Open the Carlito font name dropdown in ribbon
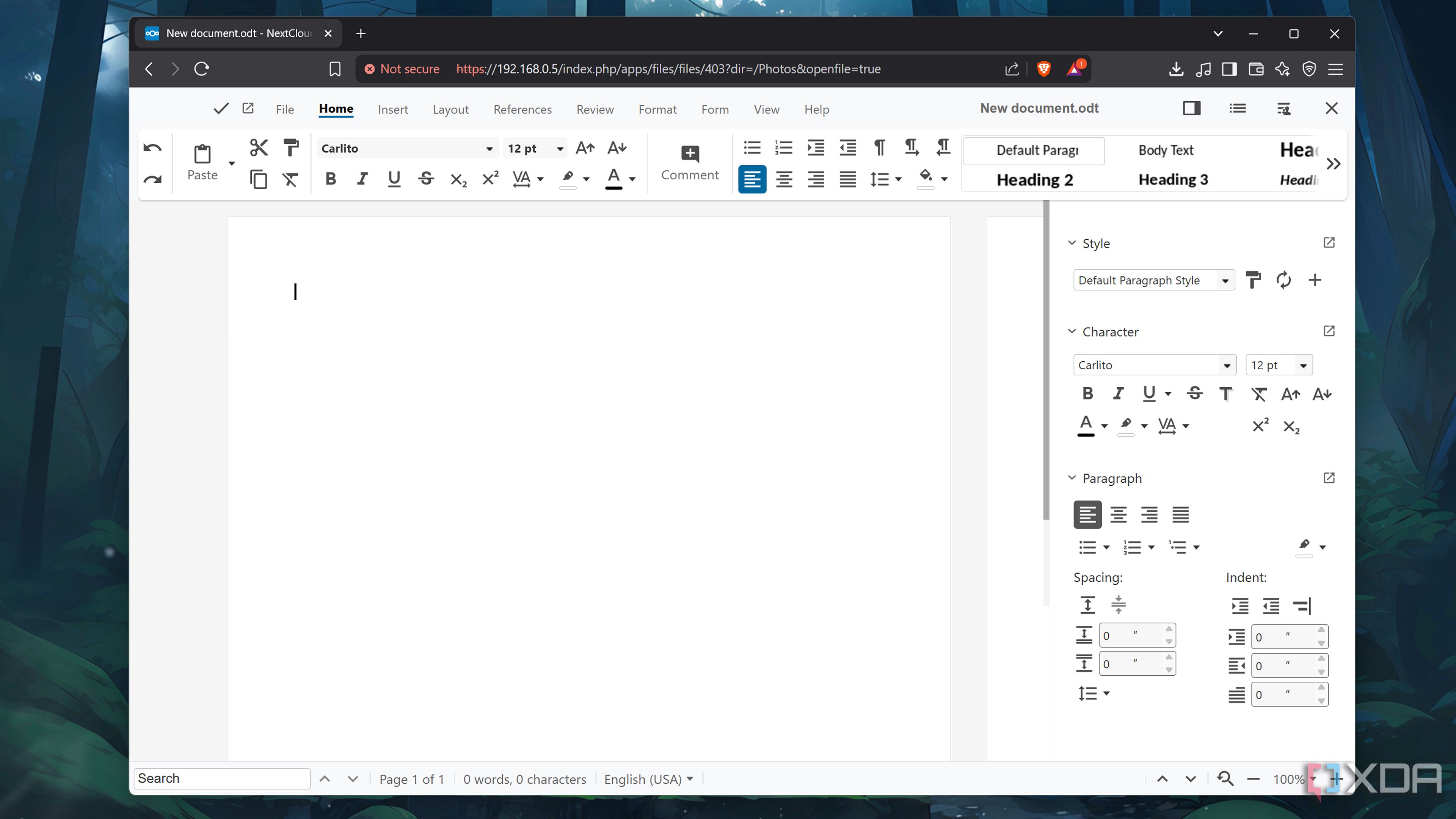Screen dimensions: 1456x819 489,149
